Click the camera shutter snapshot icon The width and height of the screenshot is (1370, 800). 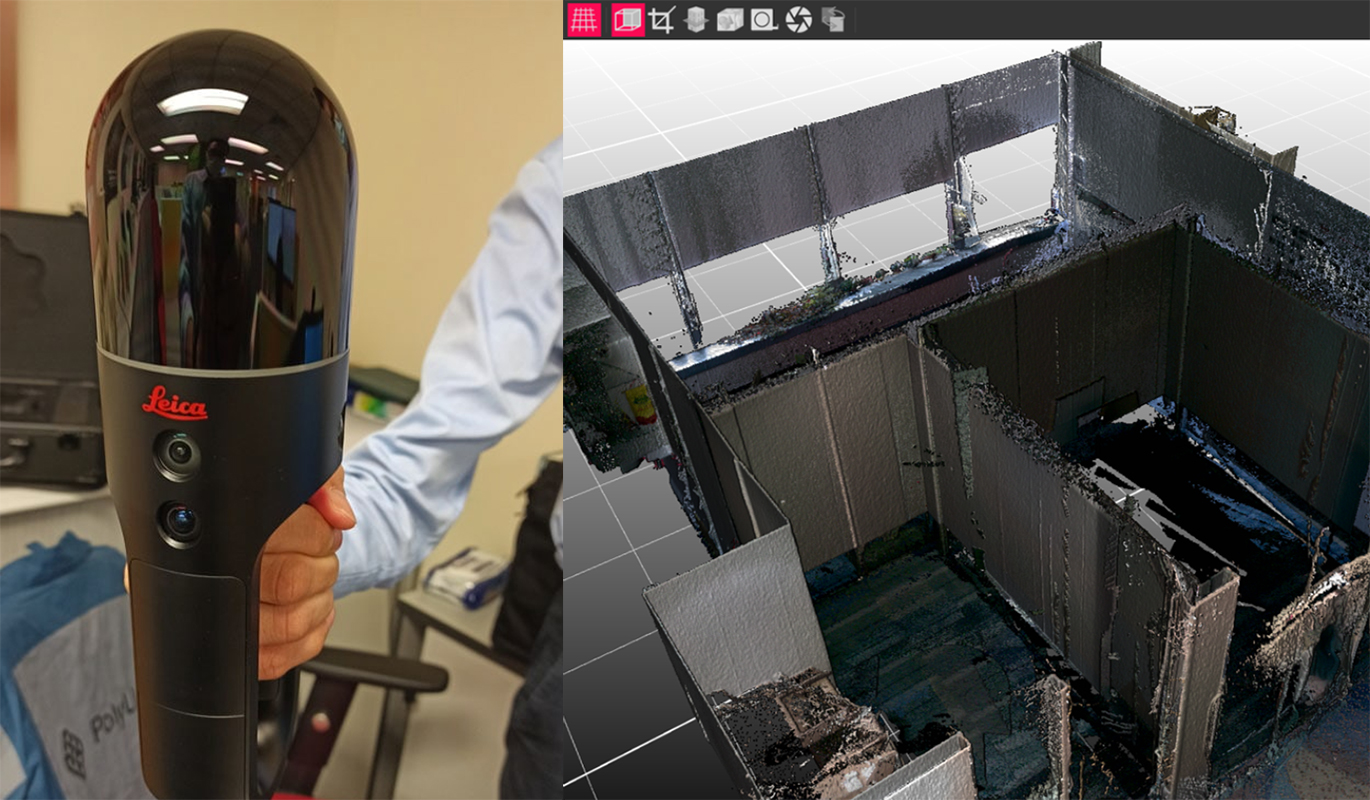[x=798, y=19]
